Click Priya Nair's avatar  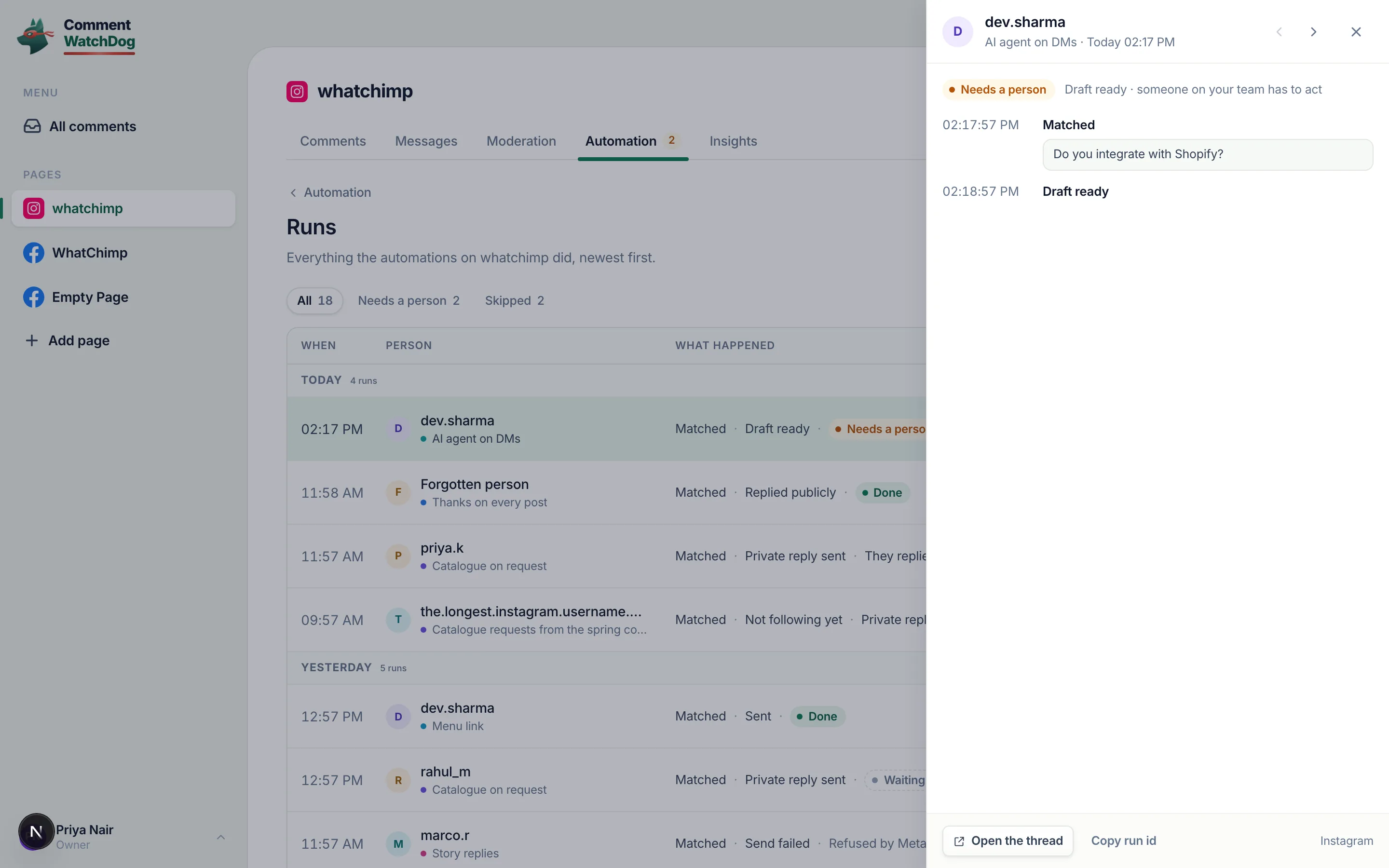[x=36, y=831]
